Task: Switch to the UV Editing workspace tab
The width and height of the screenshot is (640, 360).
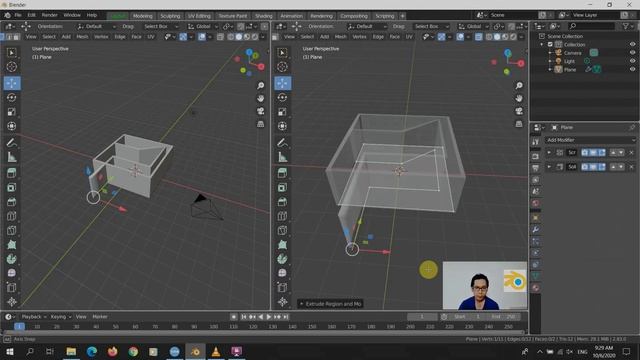Action: 199,16
